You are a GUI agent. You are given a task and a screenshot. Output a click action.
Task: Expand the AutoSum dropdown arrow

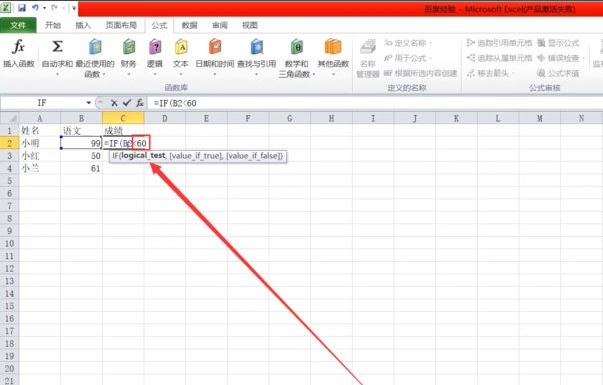(57, 74)
